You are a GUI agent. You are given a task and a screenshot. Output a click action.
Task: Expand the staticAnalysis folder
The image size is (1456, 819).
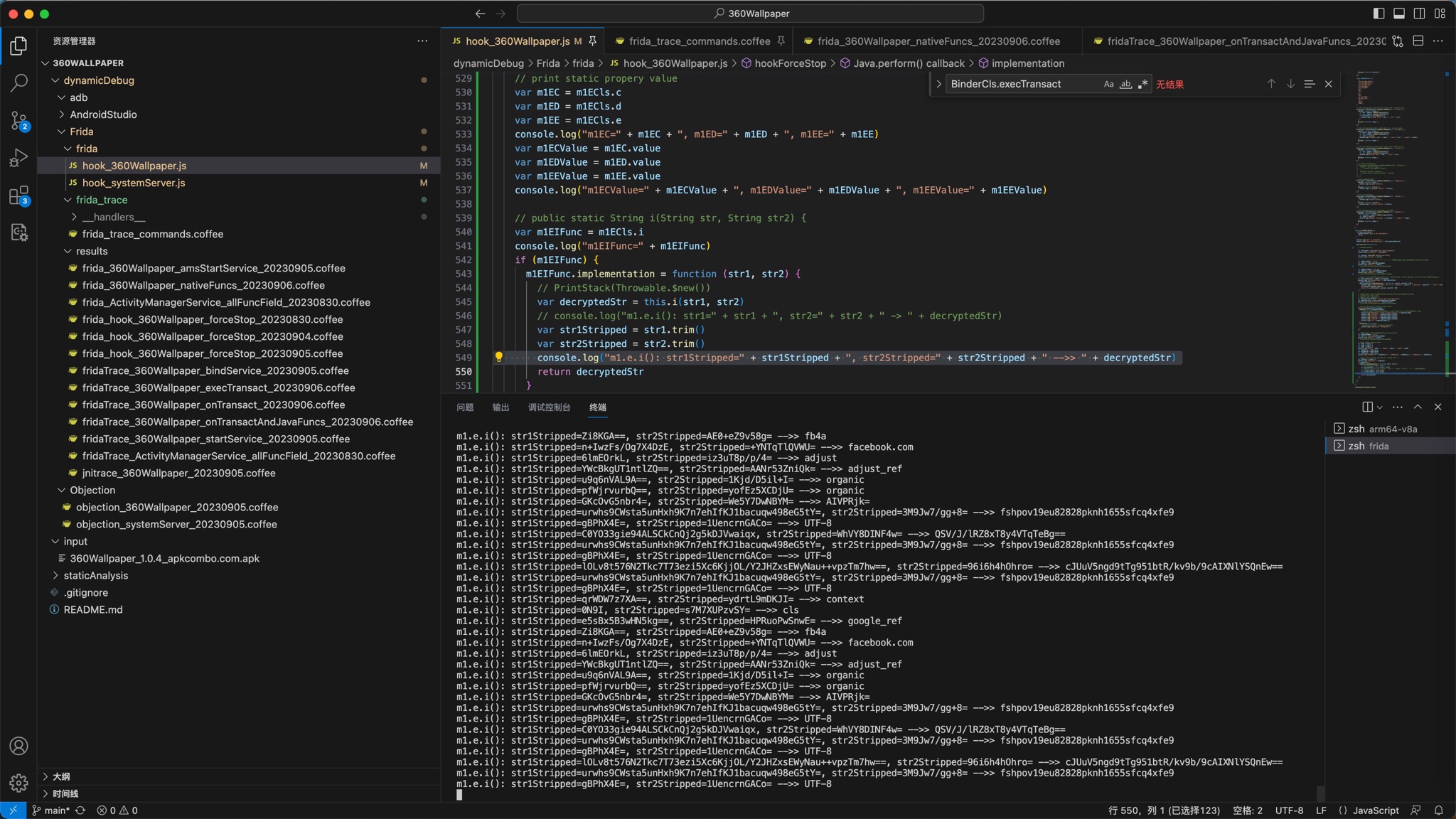pyautogui.click(x=96, y=575)
